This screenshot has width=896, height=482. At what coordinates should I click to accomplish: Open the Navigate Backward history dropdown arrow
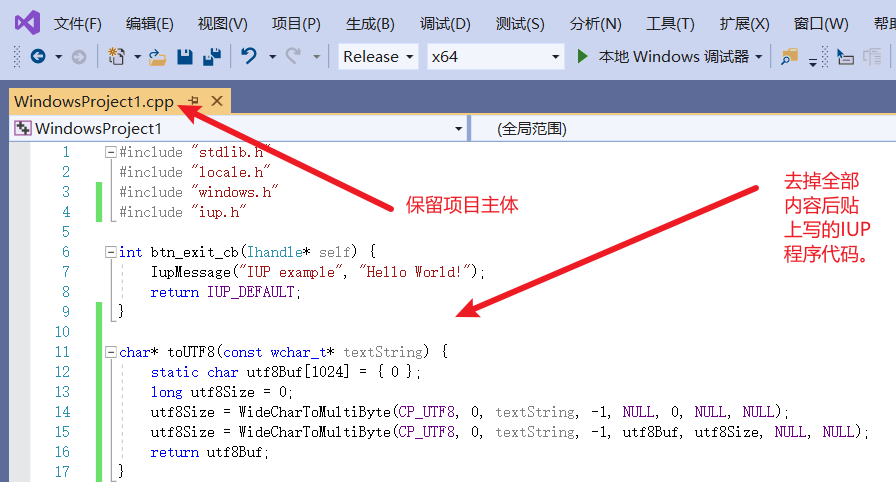(x=58, y=57)
